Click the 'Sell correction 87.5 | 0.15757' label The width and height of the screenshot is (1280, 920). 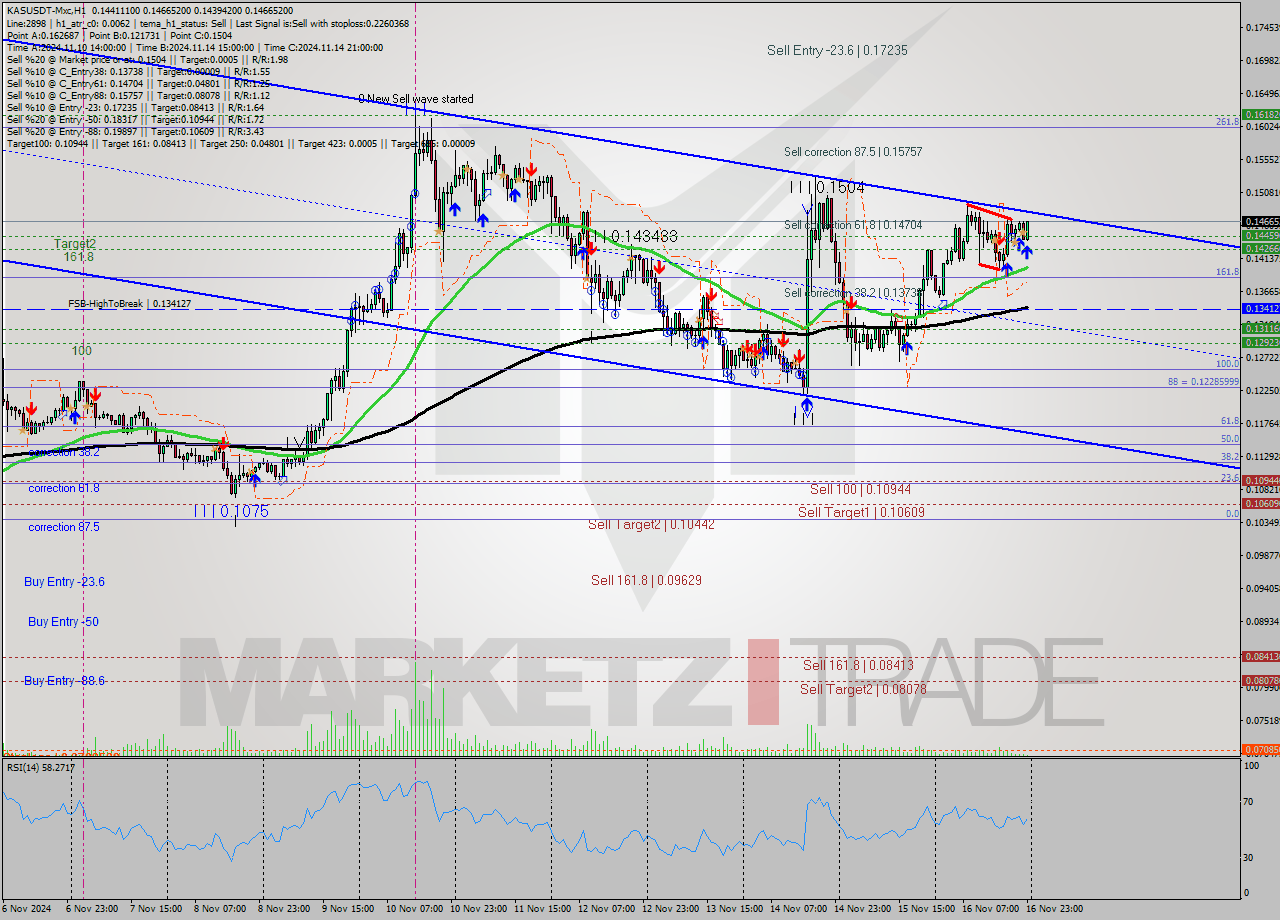[853, 152]
